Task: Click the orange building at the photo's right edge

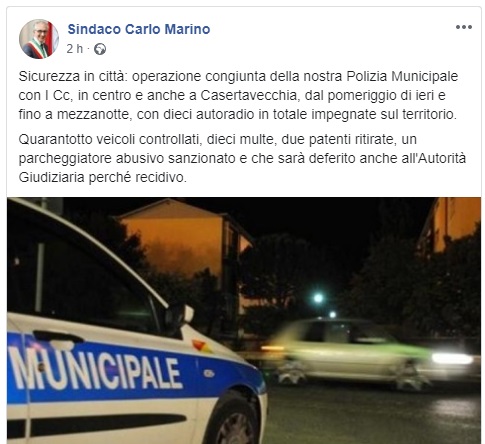Action: click(453, 223)
